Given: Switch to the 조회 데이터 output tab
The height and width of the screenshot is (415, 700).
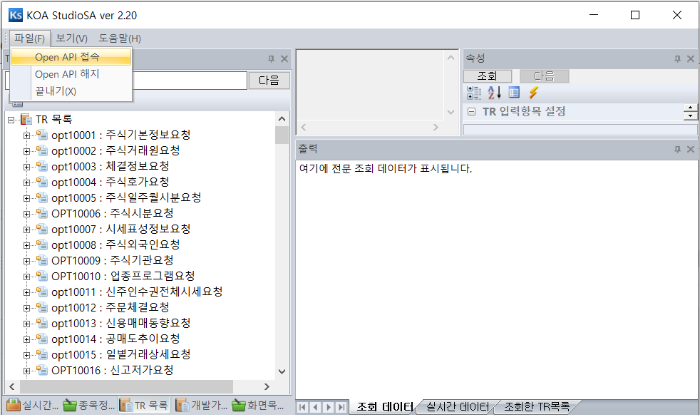Looking at the screenshot, I should point(385,407).
